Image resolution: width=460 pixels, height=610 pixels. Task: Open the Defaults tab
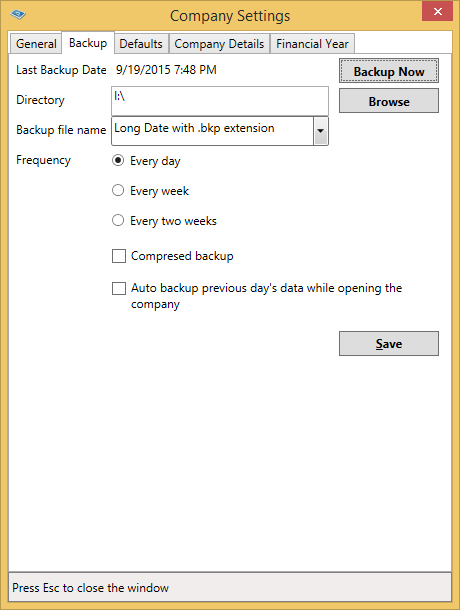141,44
